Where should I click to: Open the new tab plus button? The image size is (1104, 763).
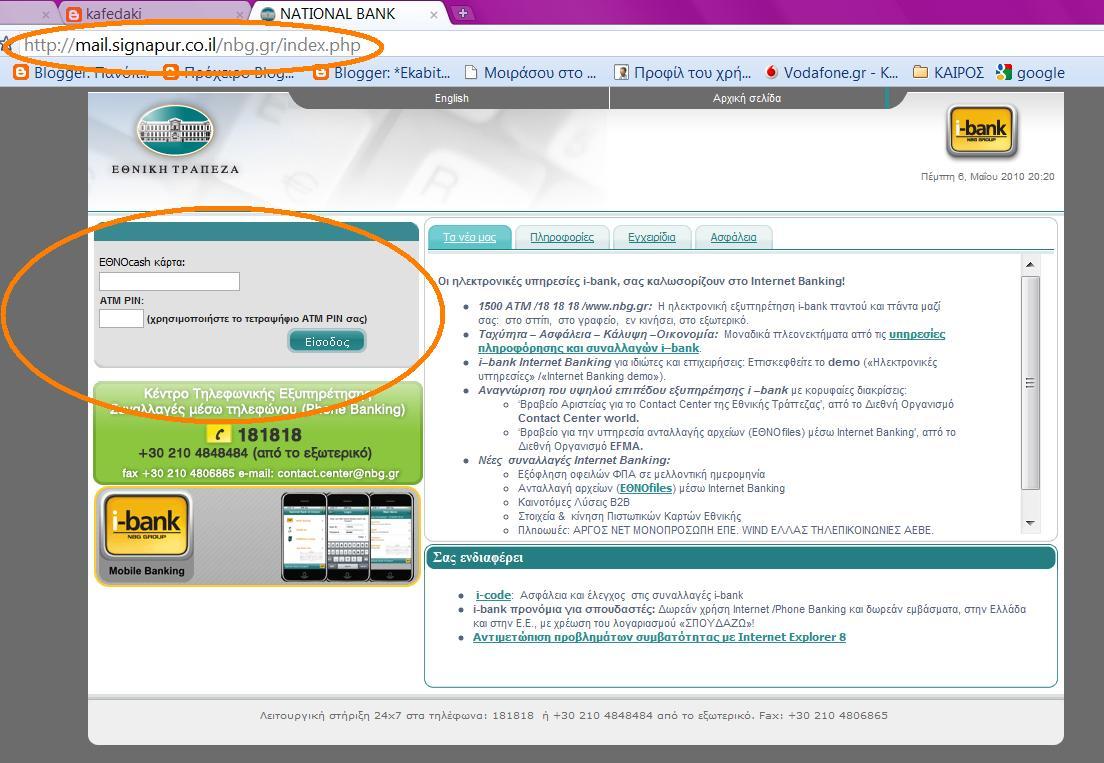(x=463, y=13)
